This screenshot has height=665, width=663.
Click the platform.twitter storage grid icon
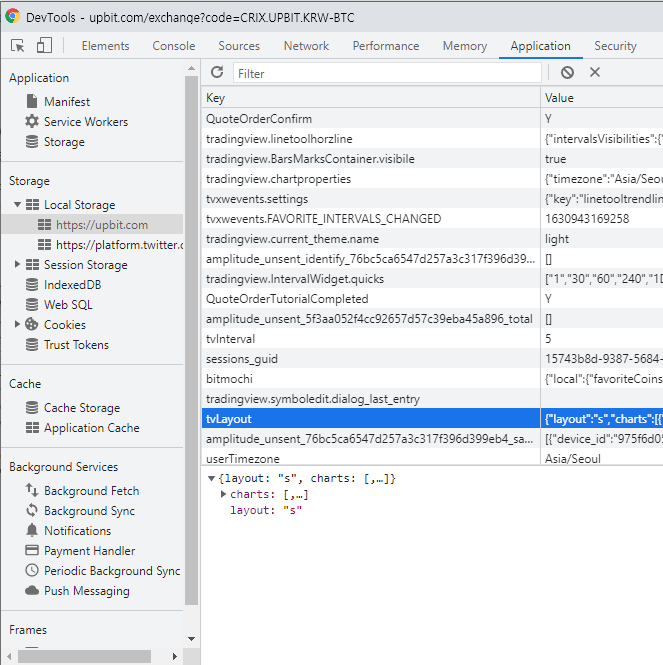tap(44, 245)
